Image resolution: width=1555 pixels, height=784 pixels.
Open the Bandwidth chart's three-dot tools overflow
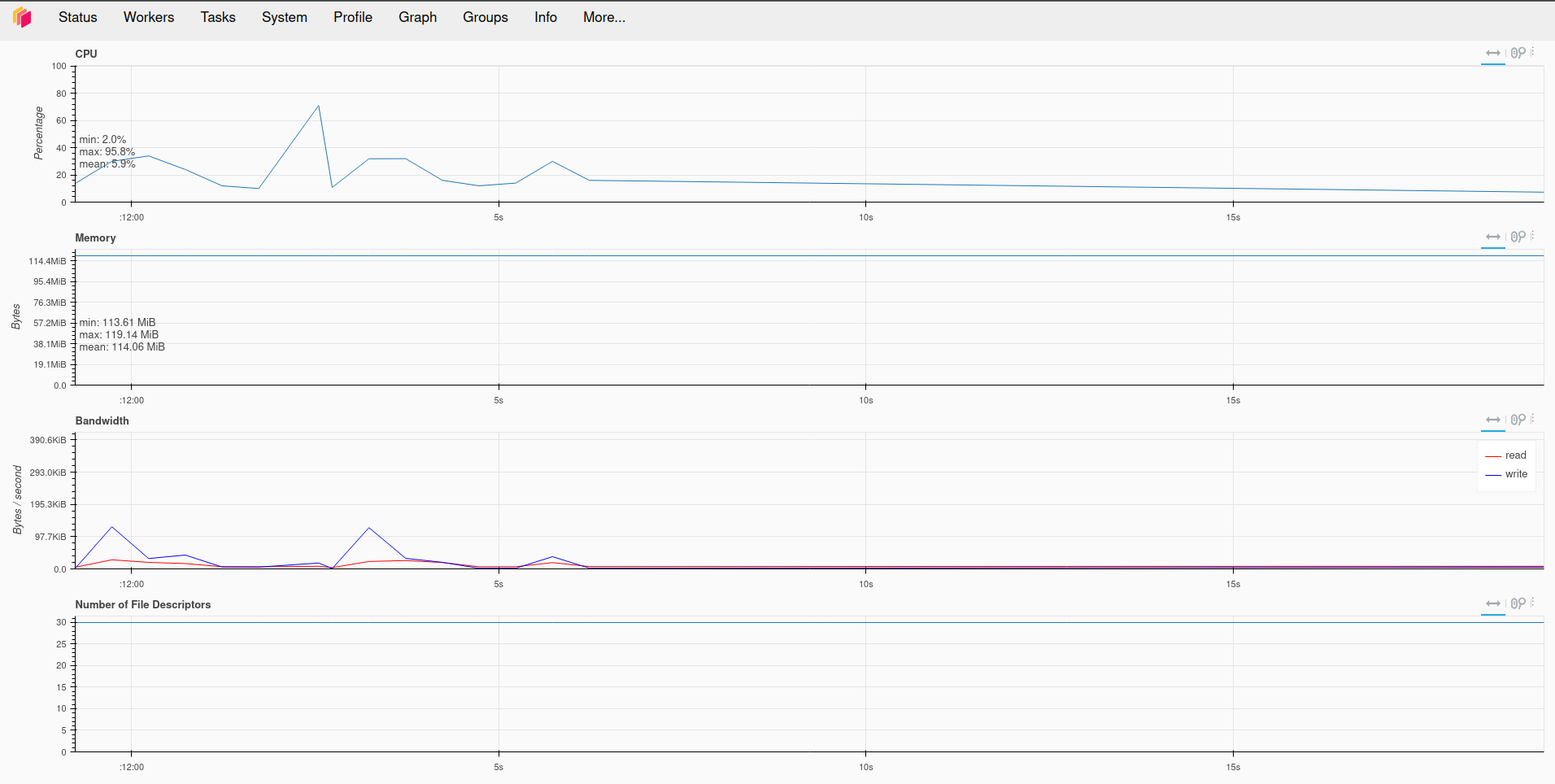point(1532,419)
